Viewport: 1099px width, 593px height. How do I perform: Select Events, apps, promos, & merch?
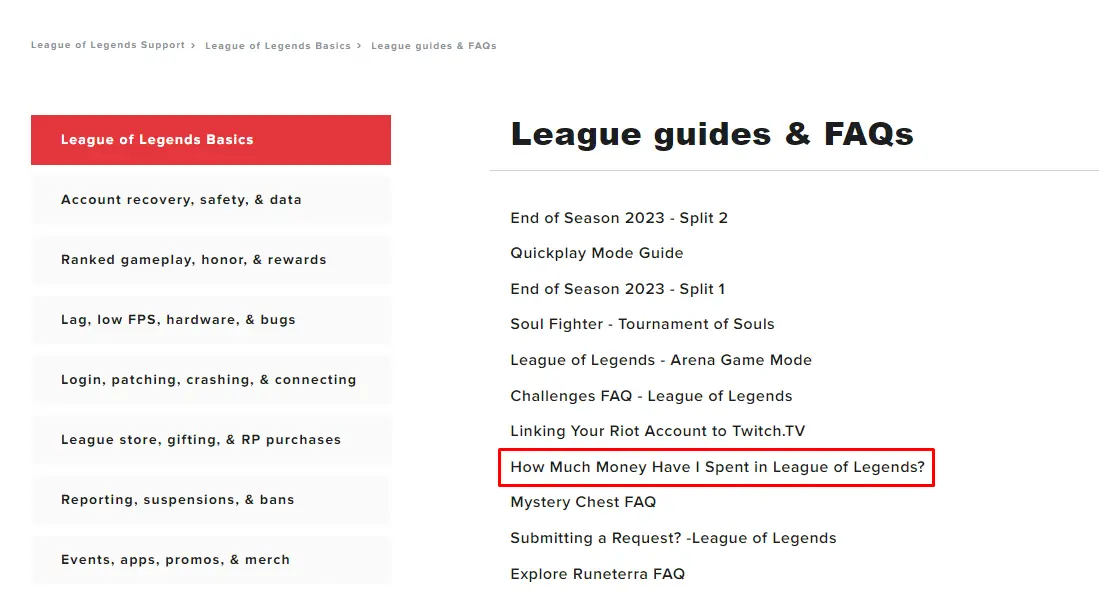click(x=211, y=560)
